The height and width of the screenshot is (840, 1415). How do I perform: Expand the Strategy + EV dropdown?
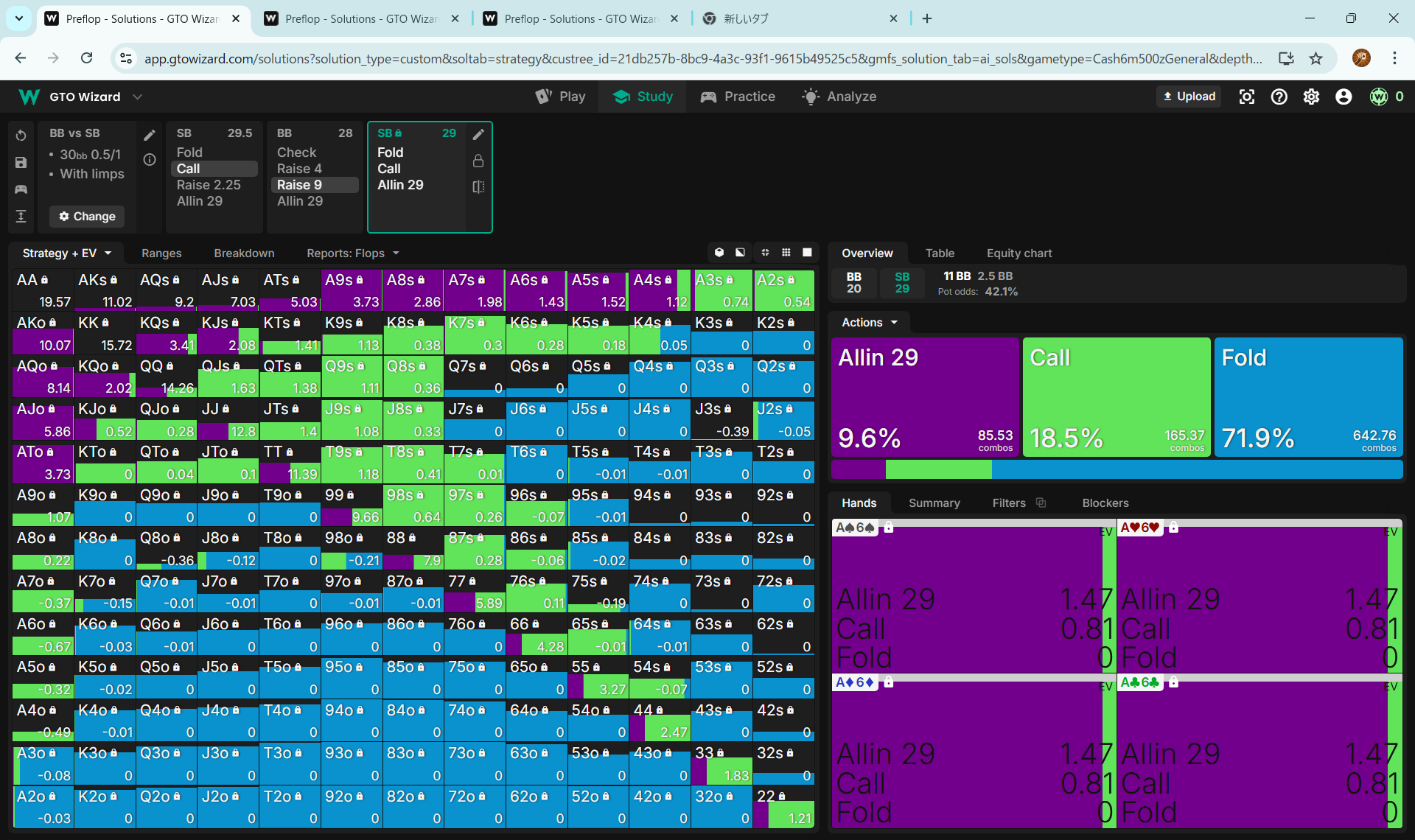66,253
